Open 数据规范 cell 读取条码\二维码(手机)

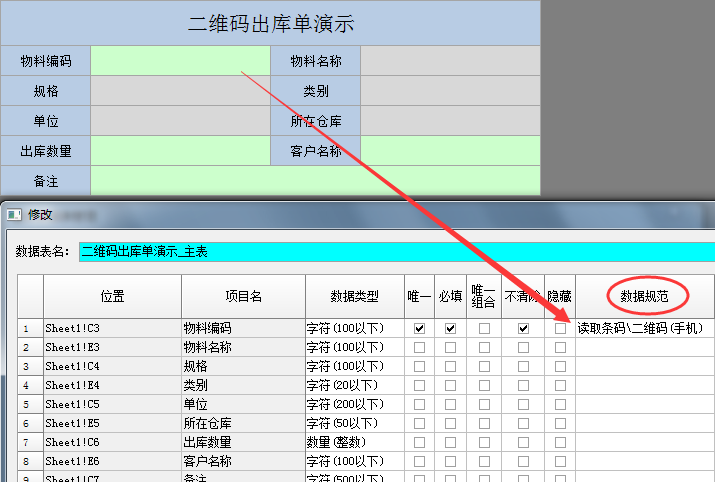[x=645, y=328]
